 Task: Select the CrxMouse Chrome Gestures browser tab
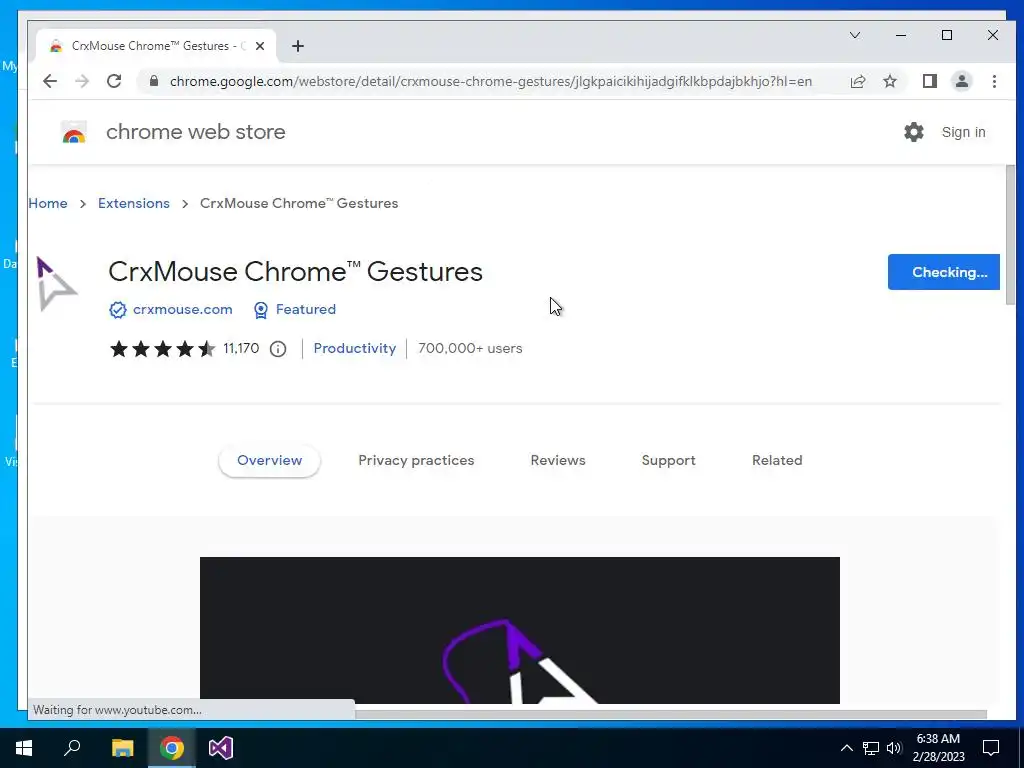coord(157,46)
